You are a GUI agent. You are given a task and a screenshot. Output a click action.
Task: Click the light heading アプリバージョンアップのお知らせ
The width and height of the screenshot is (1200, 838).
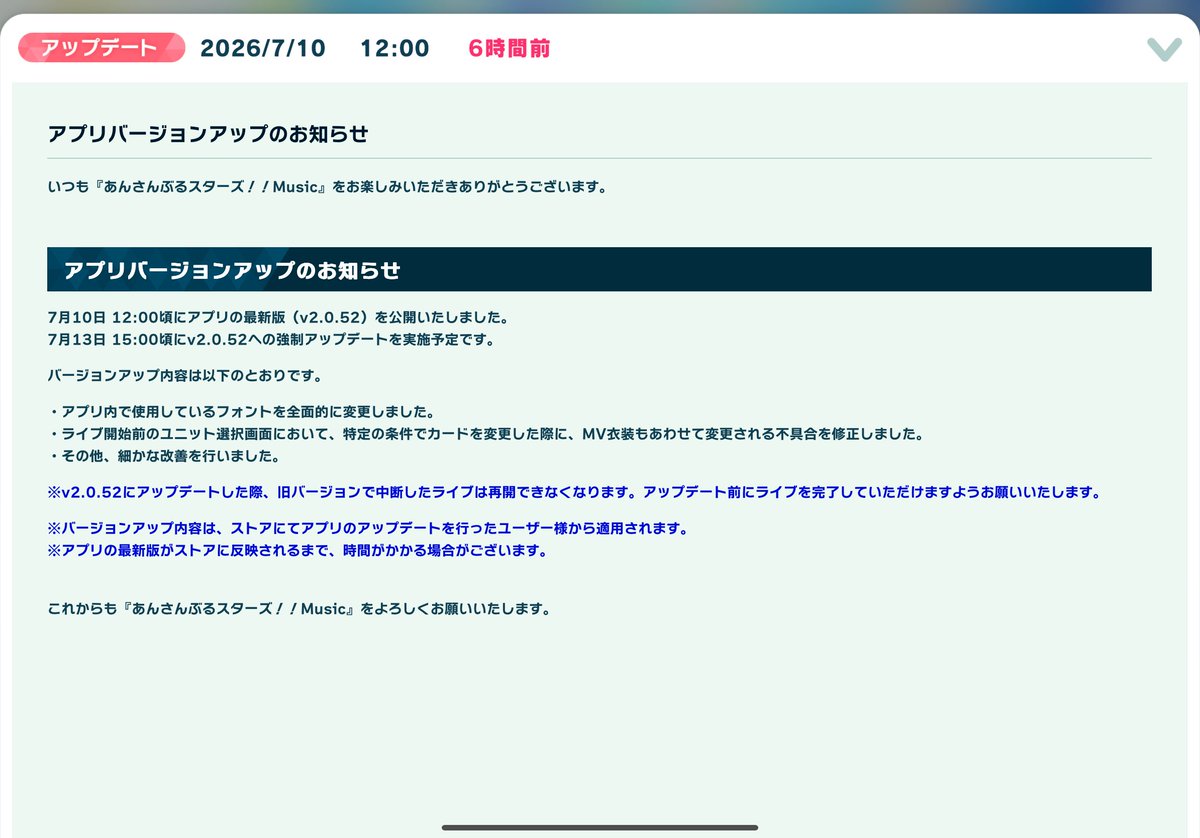[209, 133]
